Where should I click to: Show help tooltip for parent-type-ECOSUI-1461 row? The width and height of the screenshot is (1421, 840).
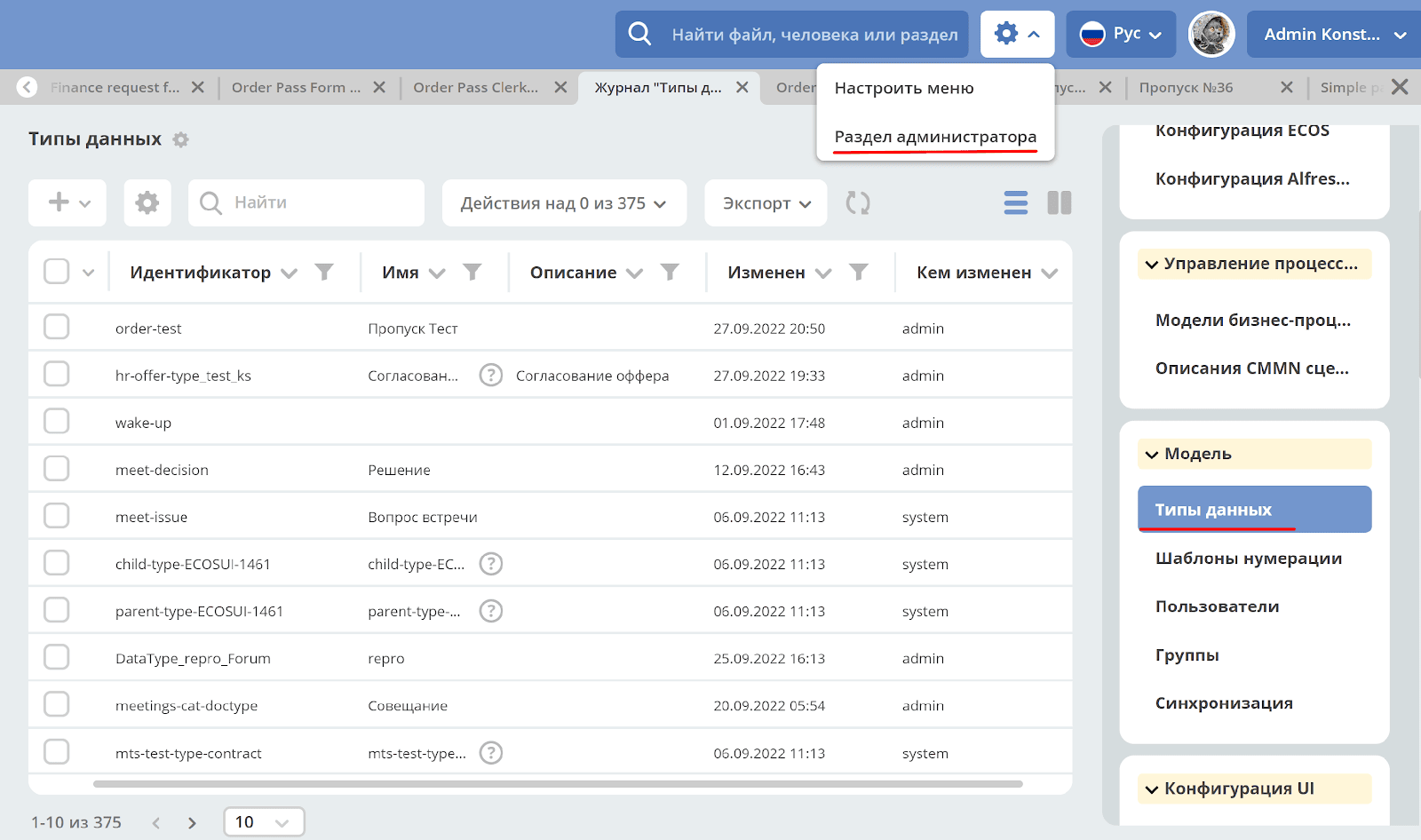point(491,611)
